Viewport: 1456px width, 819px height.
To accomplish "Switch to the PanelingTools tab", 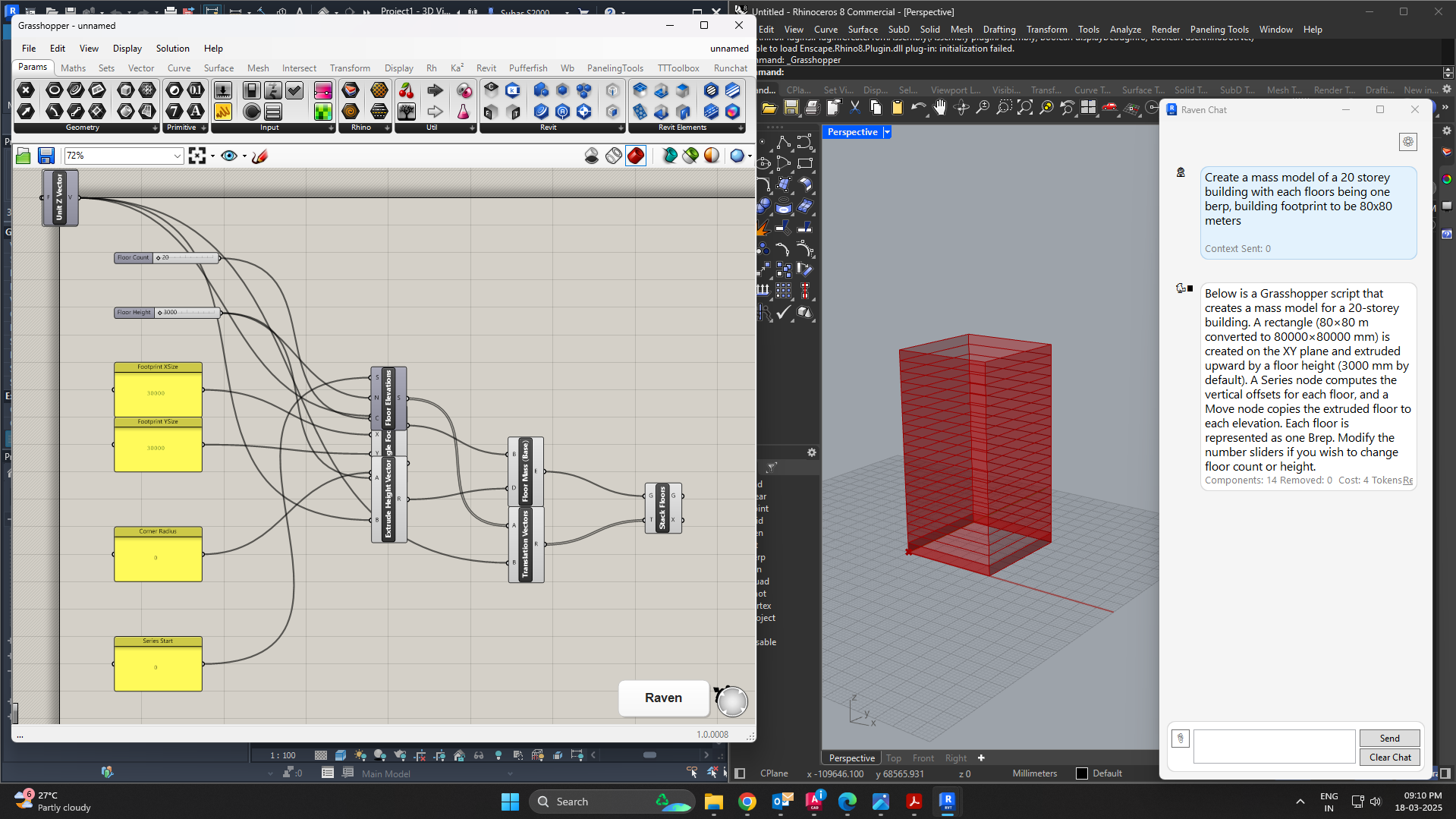I will 615,68.
